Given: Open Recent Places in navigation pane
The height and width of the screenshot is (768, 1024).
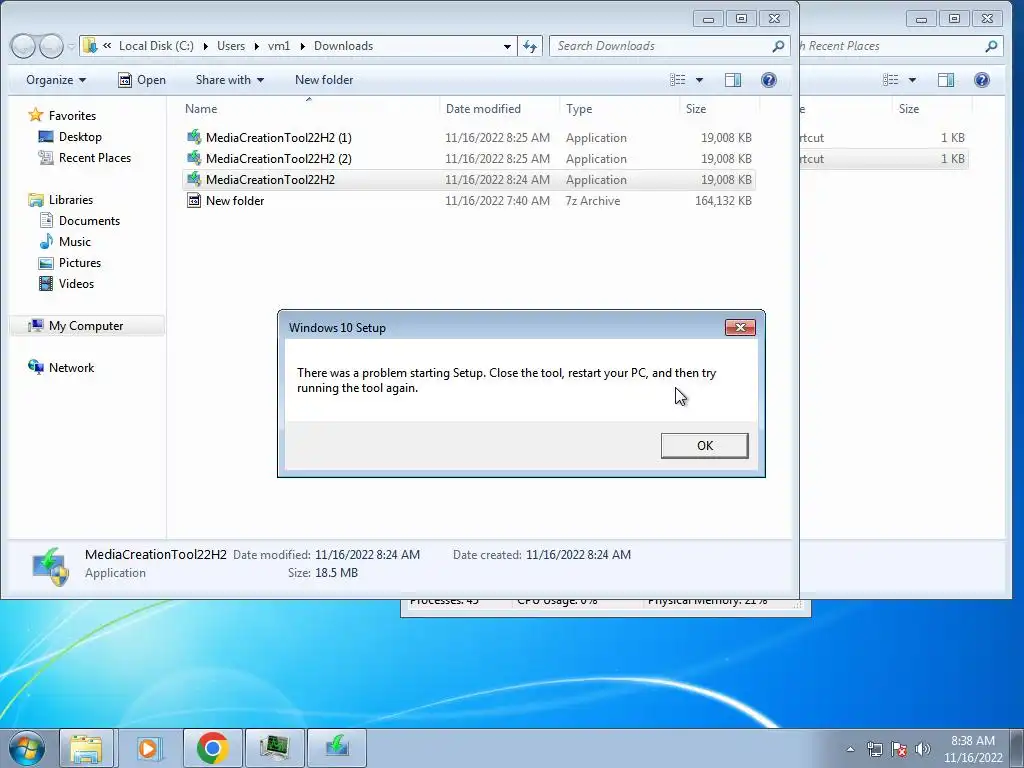Looking at the screenshot, I should pyautogui.click(x=95, y=157).
